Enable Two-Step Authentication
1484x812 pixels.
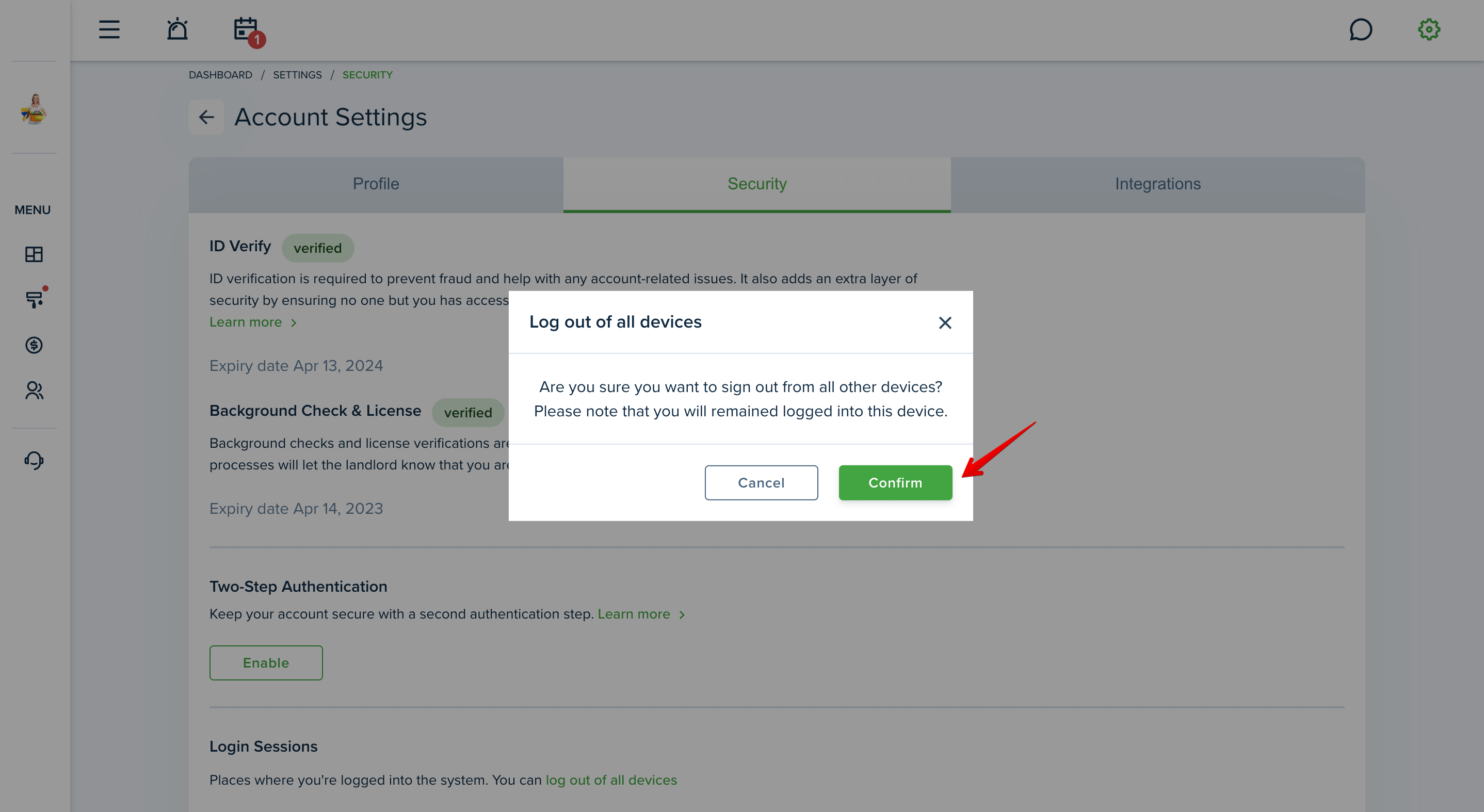click(266, 663)
